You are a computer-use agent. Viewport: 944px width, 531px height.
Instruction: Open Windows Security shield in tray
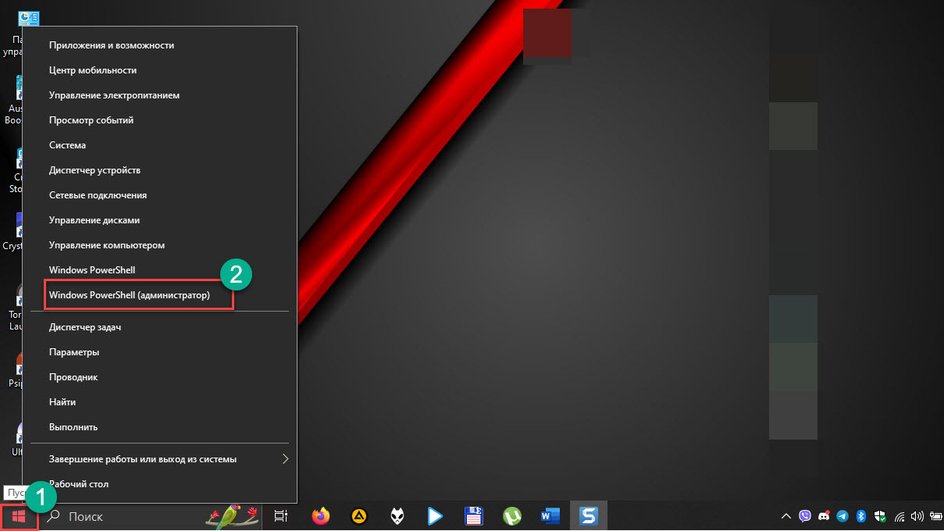(x=880, y=516)
